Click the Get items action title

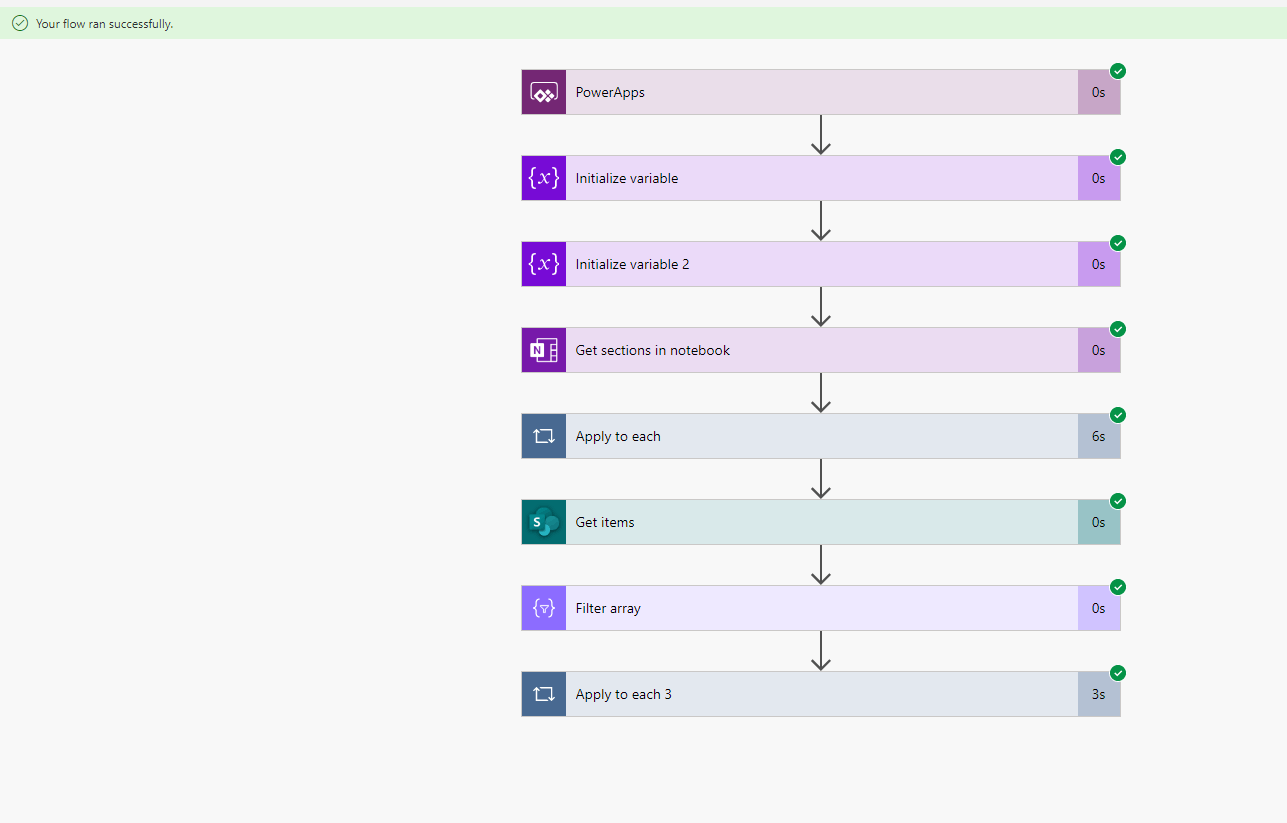tap(604, 521)
